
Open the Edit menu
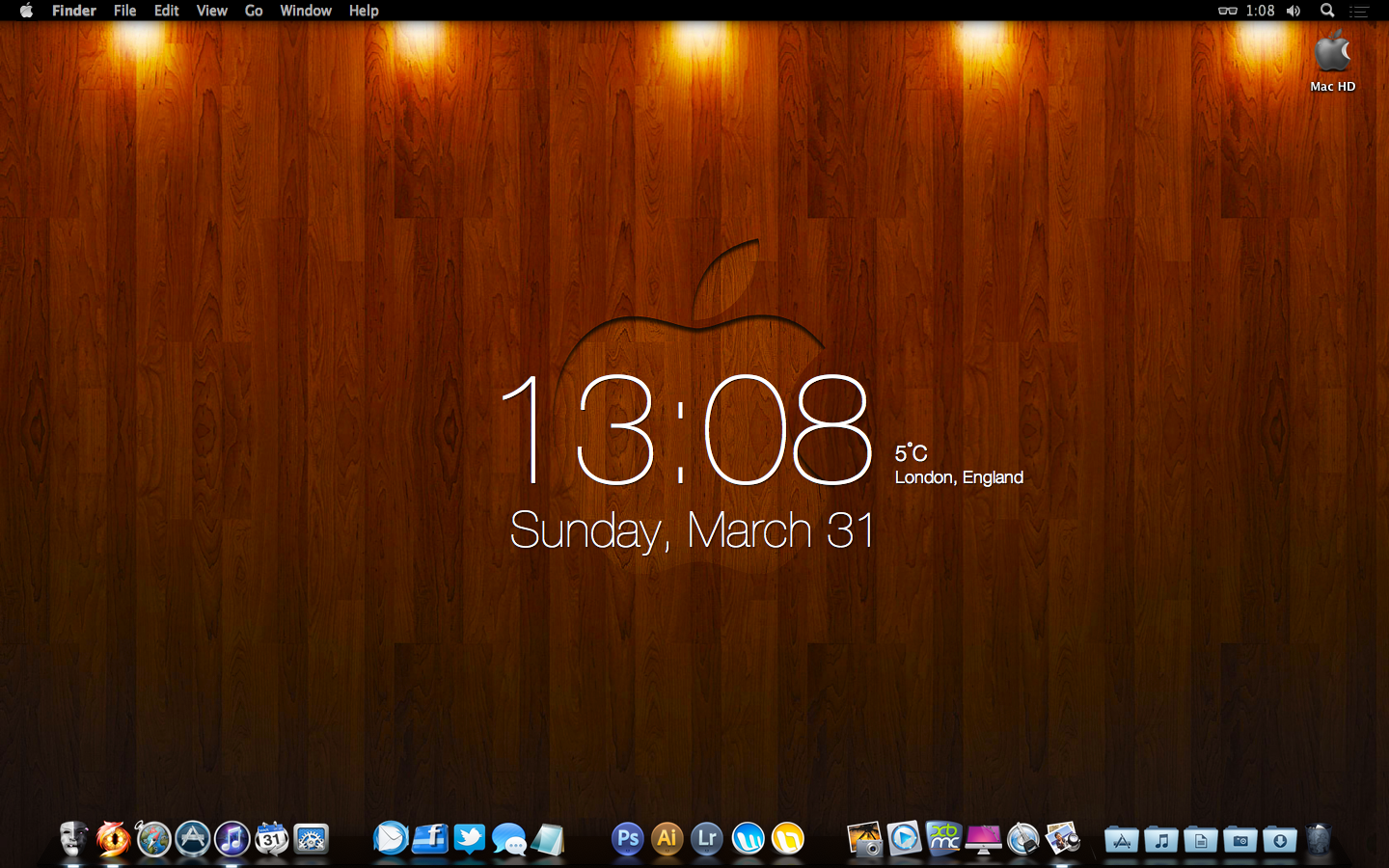(x=167, y=11)
